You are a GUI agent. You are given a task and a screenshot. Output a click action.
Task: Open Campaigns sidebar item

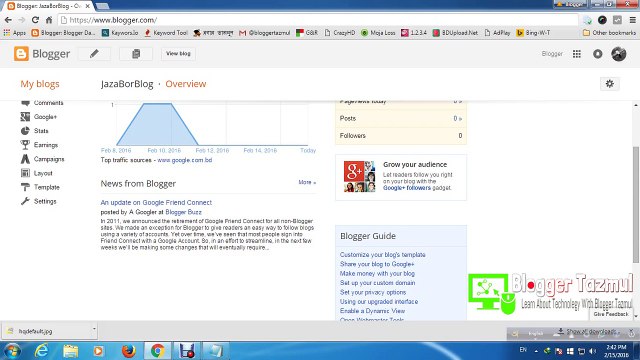click(43, 159)
